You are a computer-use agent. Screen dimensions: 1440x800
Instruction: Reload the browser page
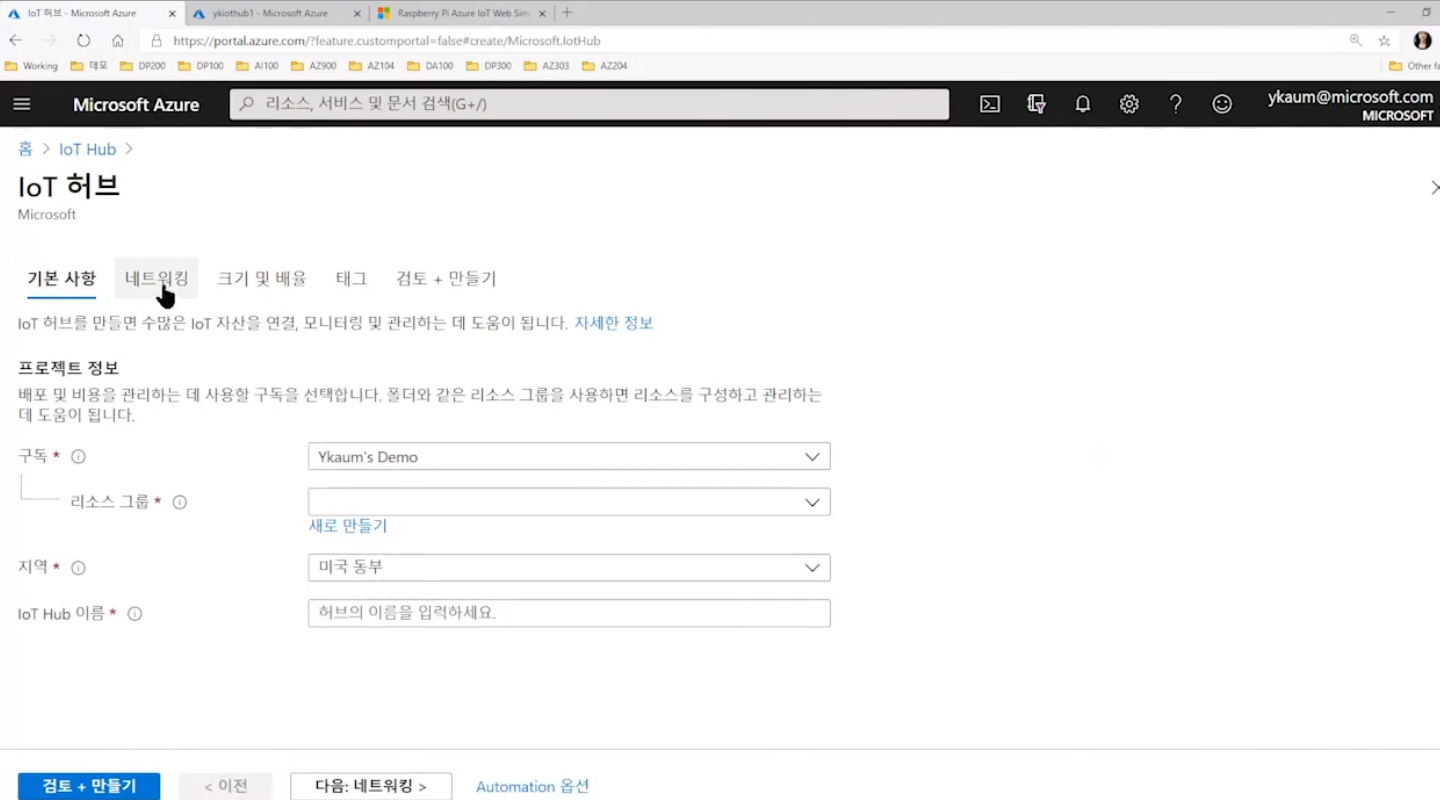(x=84, y=41)
